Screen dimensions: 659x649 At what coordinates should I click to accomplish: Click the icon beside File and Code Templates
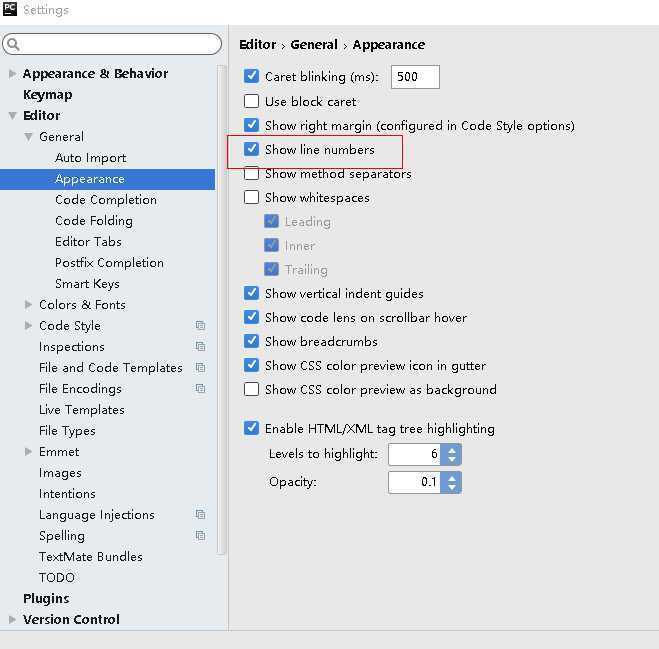tap(200, 367)
